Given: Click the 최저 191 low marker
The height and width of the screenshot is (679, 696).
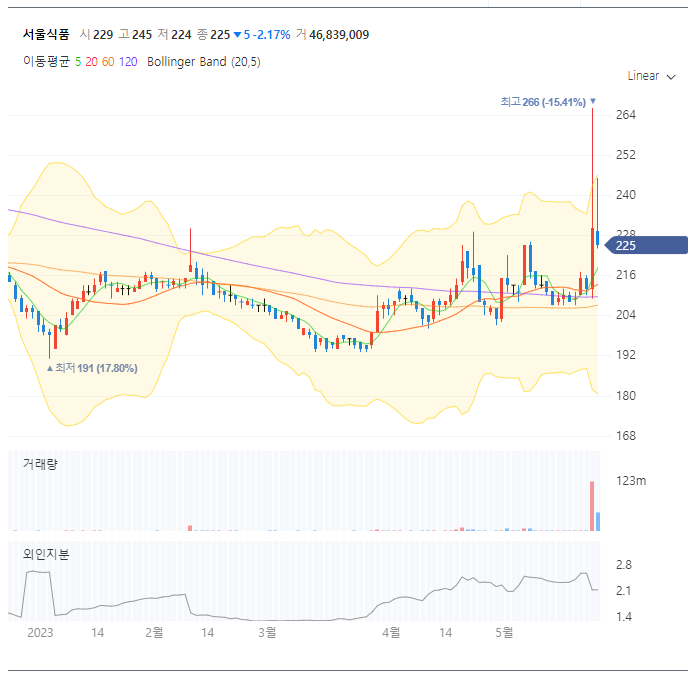Looking at the screenshot, I should 92,368.
